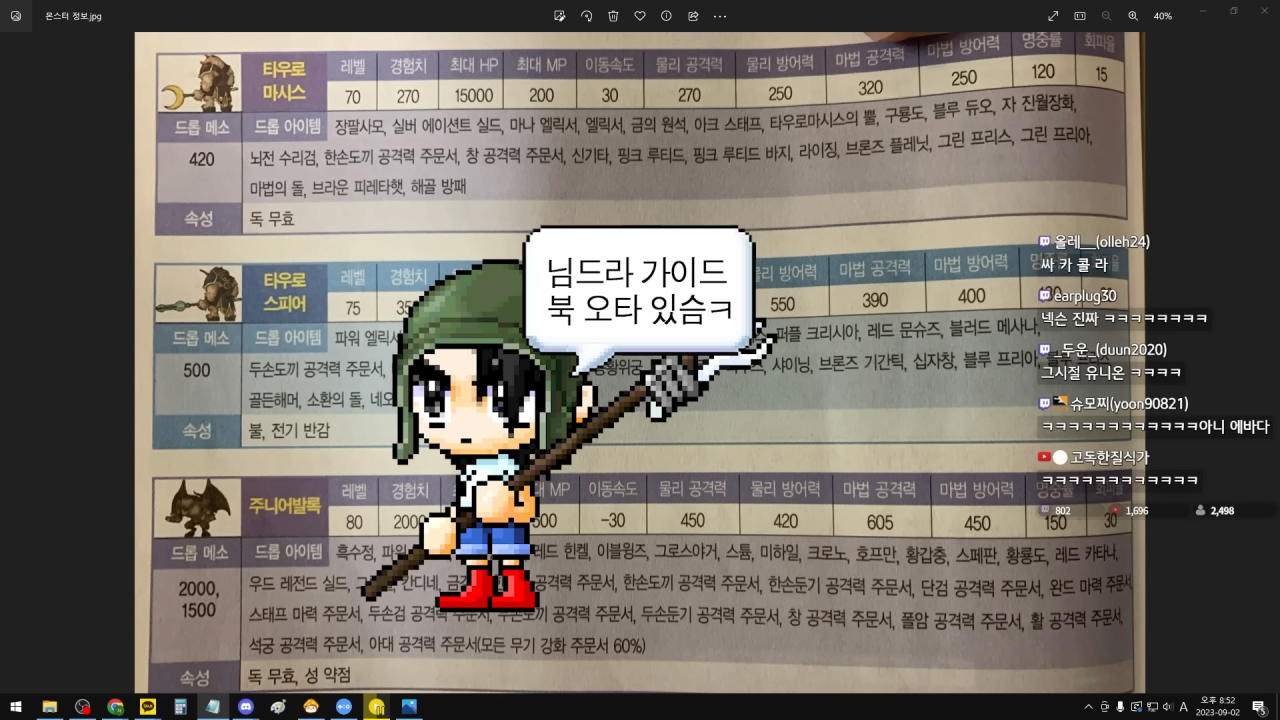This screenshot has height=720, width=1280.
Task: Open the notepad-style app on taskbar
Action: (213, 706)
